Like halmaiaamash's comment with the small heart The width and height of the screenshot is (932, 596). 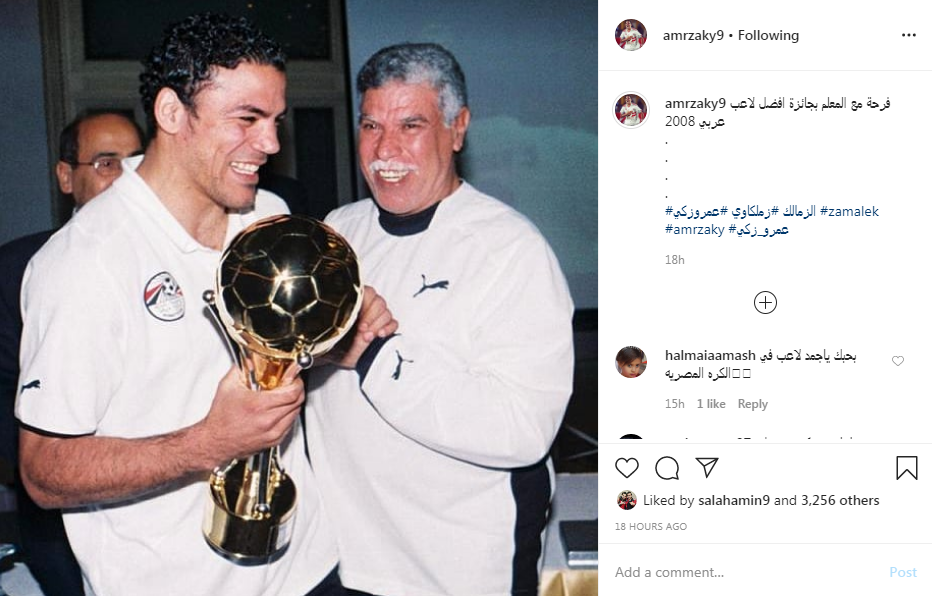pos(898,361)
